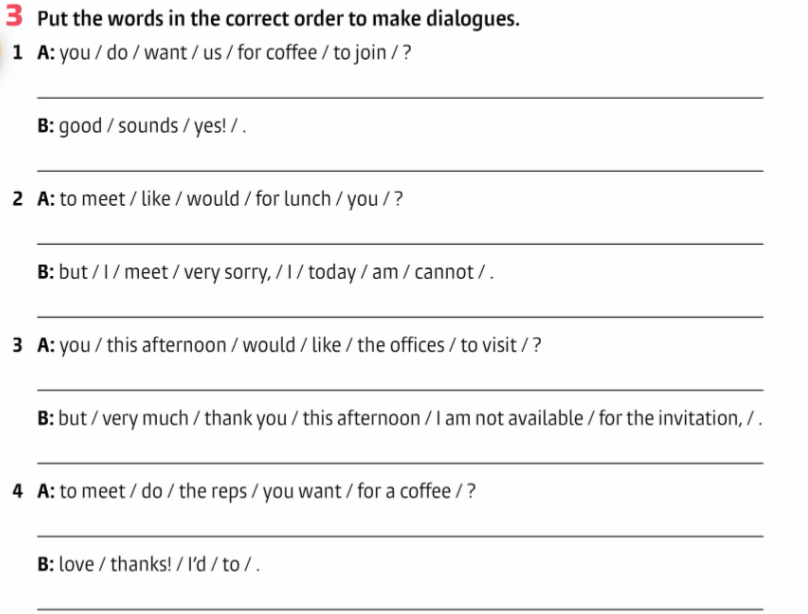Click answer line under 'but / I / meet / very sorry'
Image resolution: width=808 pixels, height=614 pixels.
(400, 316)
